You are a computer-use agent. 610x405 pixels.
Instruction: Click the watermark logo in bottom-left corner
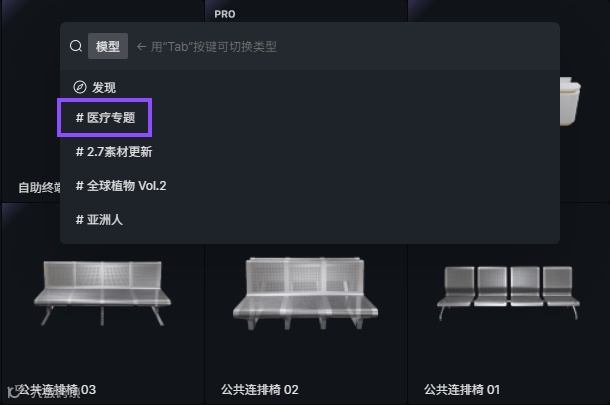tap(14, 392)
